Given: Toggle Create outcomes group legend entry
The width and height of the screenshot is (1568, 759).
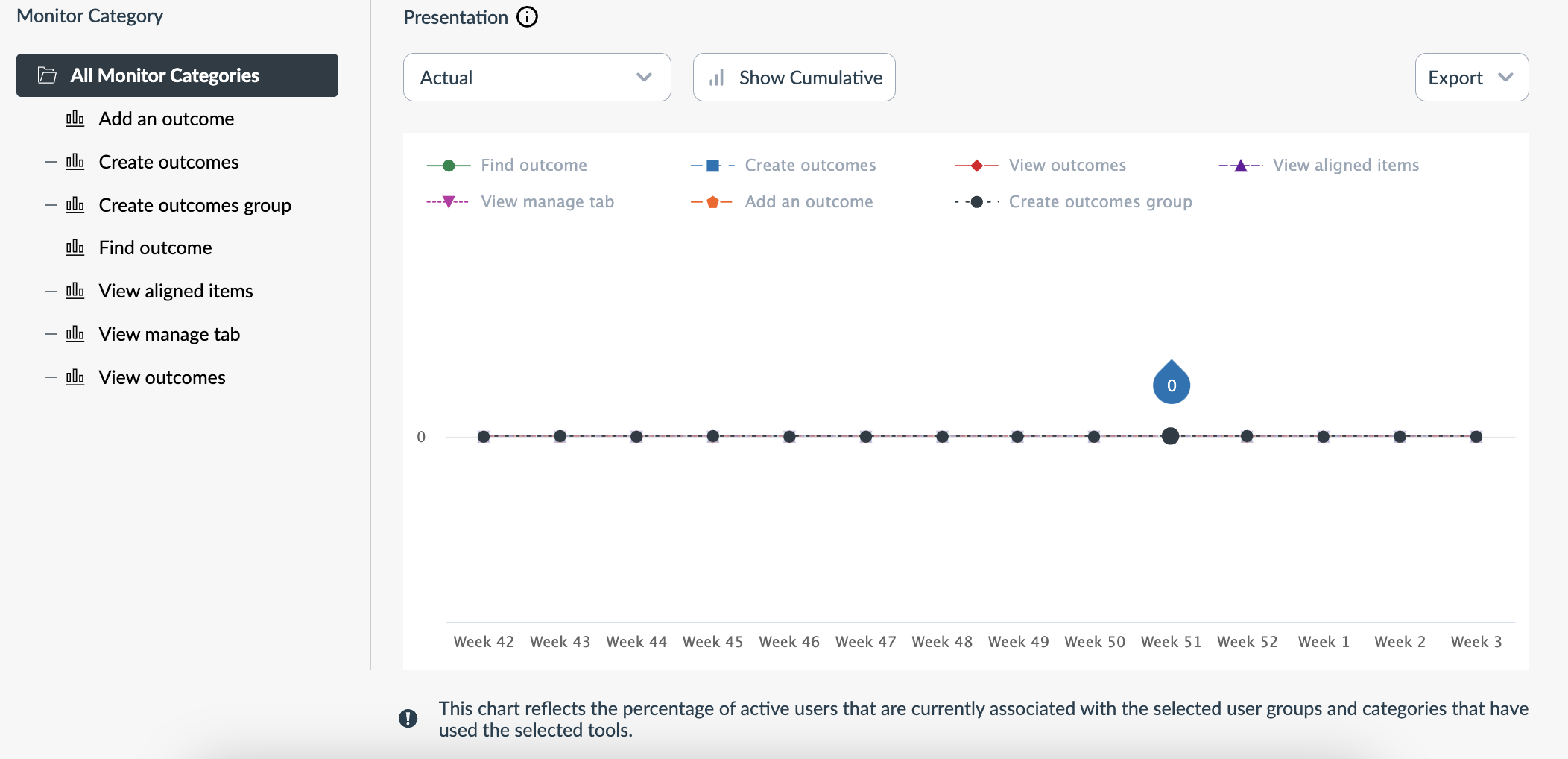Looking at the screenshot, I should click(1099, 201).
